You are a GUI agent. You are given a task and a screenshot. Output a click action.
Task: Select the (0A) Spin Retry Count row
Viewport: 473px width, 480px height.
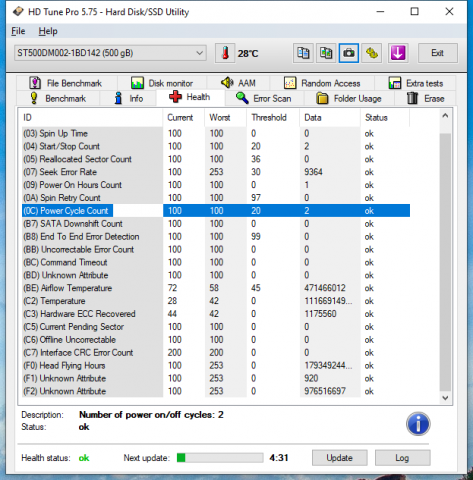(216, 198)
